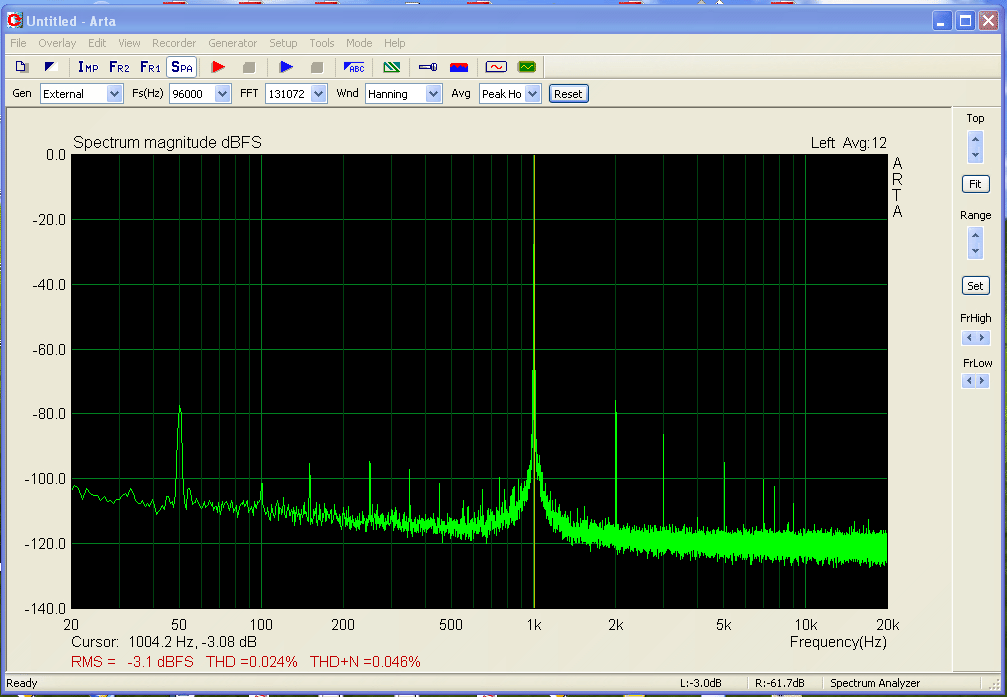Click the New document icon
Screen dimensions: 1007x697
(x=22, y=67)
